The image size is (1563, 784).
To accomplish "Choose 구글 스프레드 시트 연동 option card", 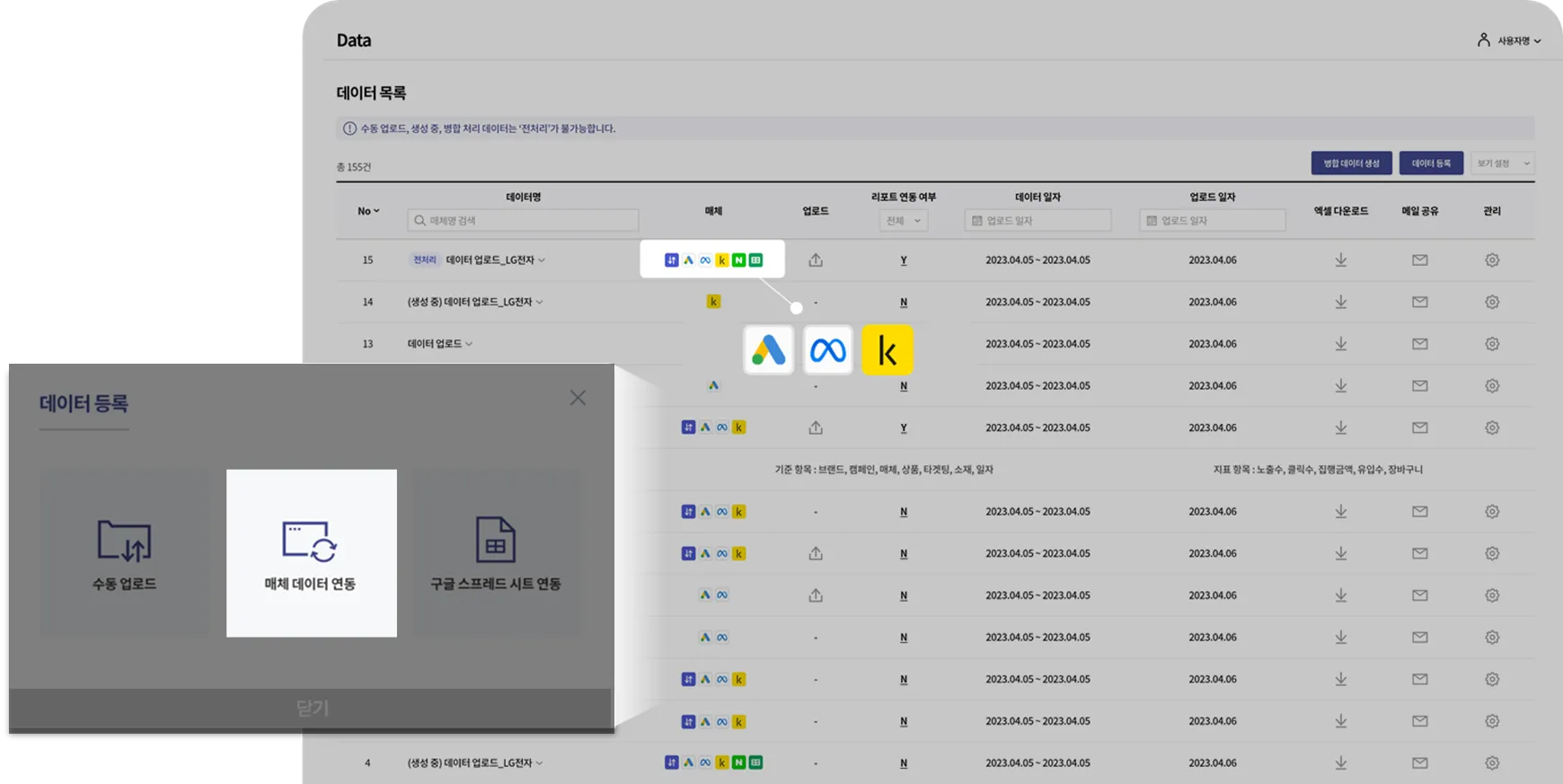I will click(496, 553).
